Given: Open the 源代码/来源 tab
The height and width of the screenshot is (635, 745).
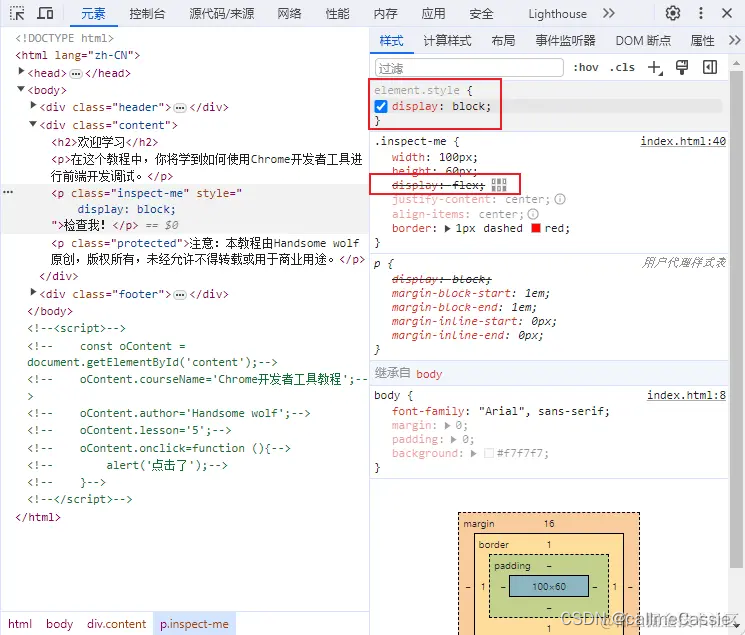Looking at the screenshot, I should (x=222, y=14).
